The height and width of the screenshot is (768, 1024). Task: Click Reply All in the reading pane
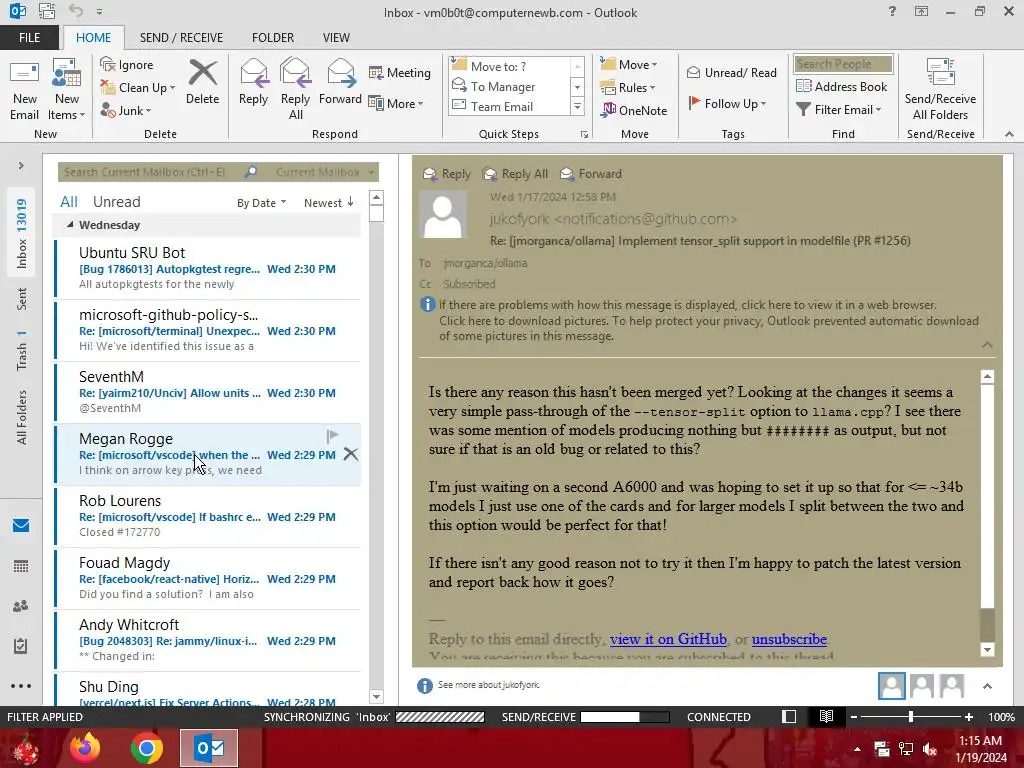pos(515,174)
